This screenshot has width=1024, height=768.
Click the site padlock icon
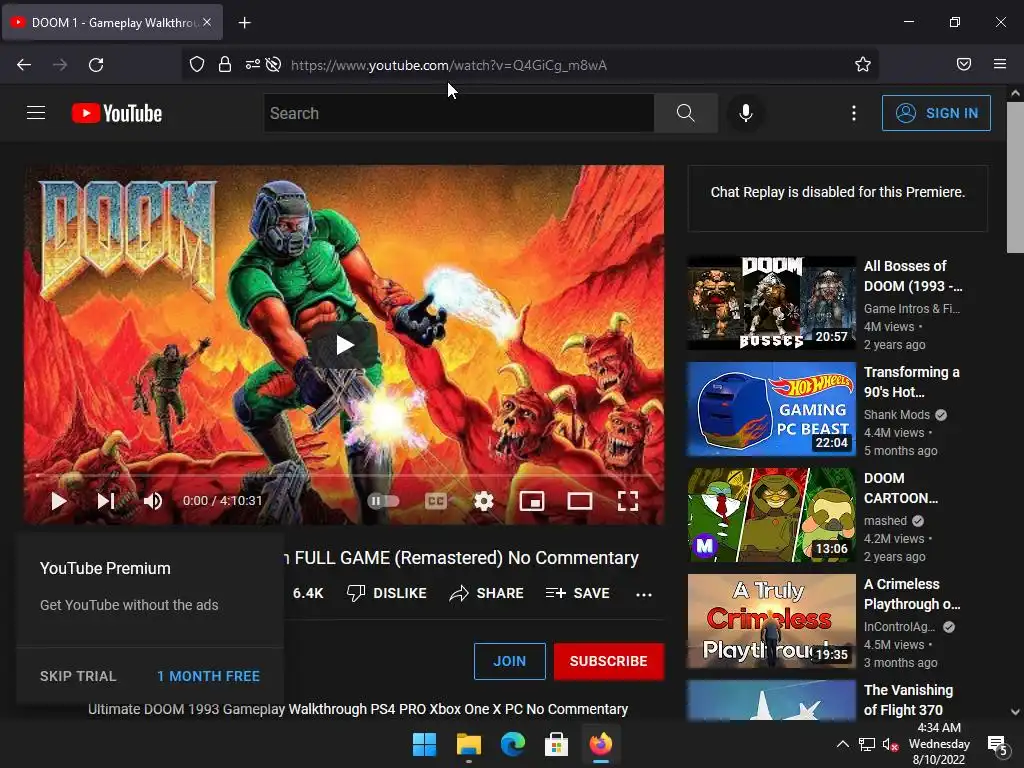pyautogui.click(x=225, y=64)
